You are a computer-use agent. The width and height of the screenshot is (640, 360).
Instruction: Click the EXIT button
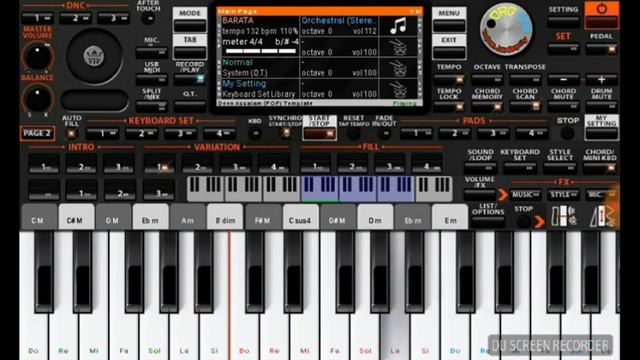pyautogui.click(x=449, y=47)
